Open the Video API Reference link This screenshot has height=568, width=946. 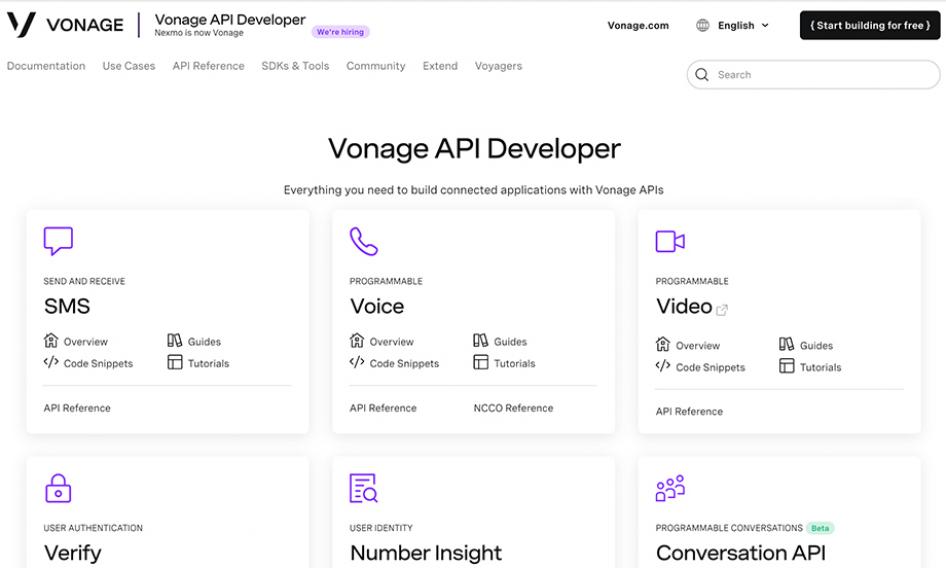click(689, 412)
